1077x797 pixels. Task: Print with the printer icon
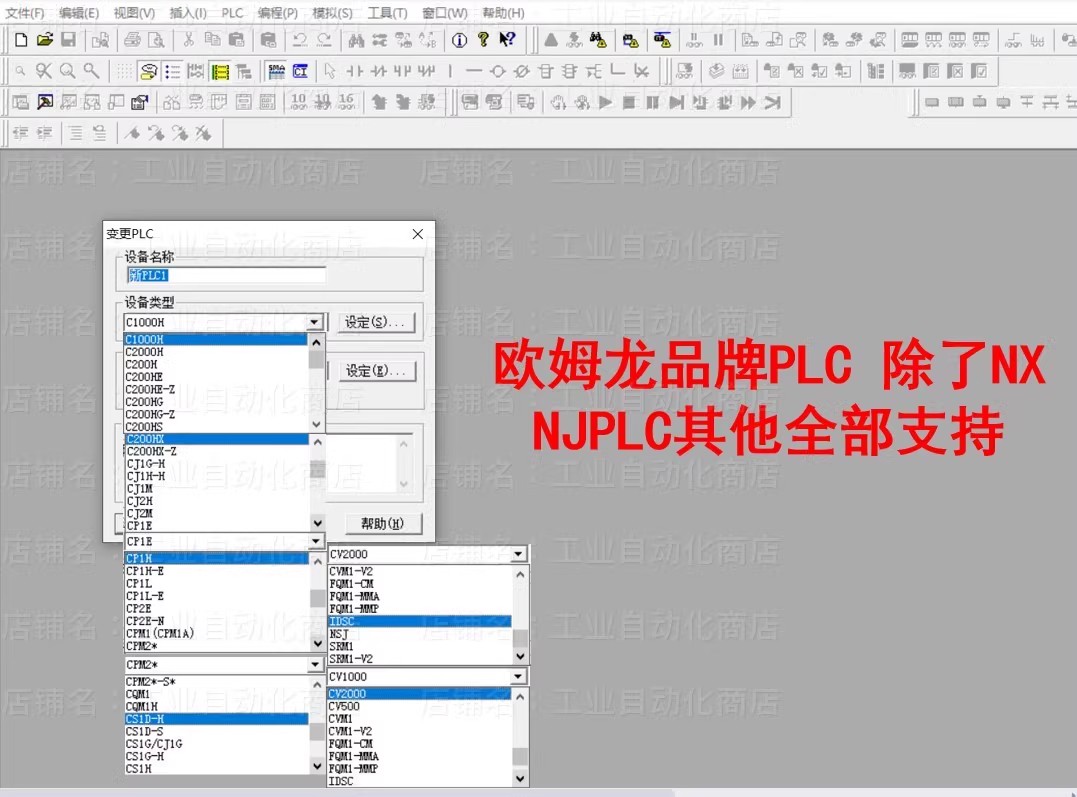point(133,40)
